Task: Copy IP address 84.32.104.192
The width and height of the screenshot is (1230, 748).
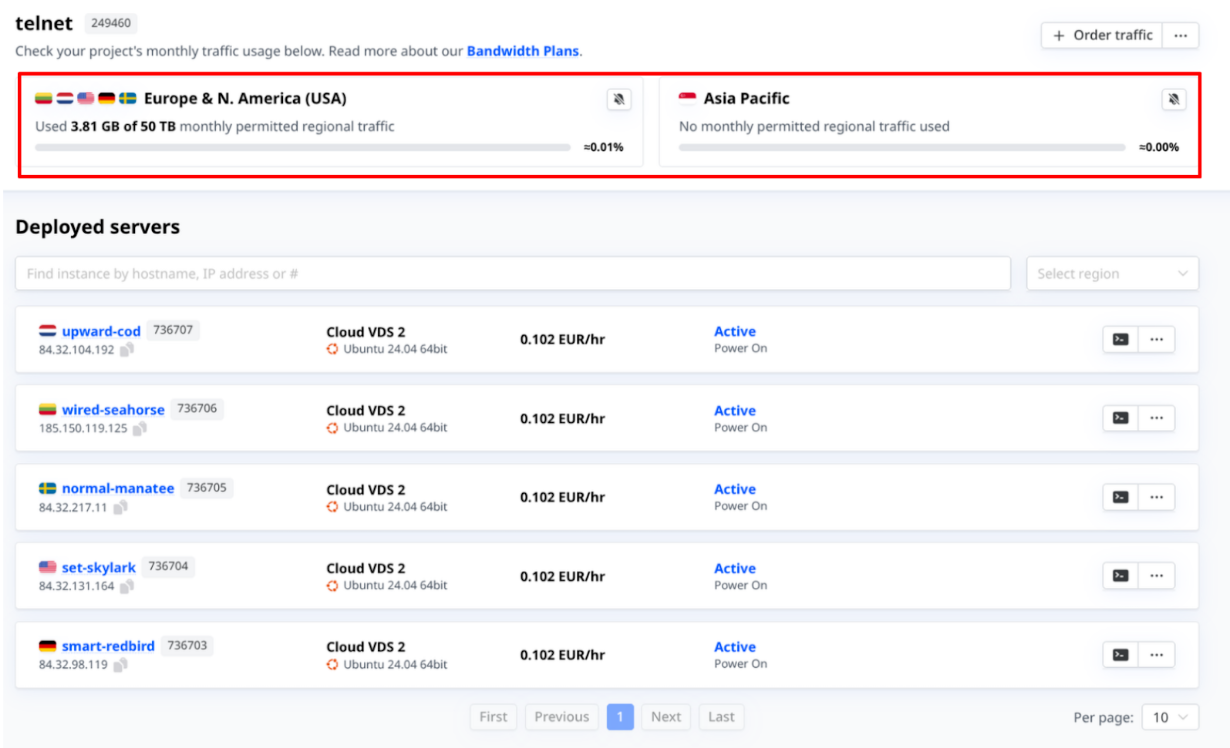Action: 128,350
